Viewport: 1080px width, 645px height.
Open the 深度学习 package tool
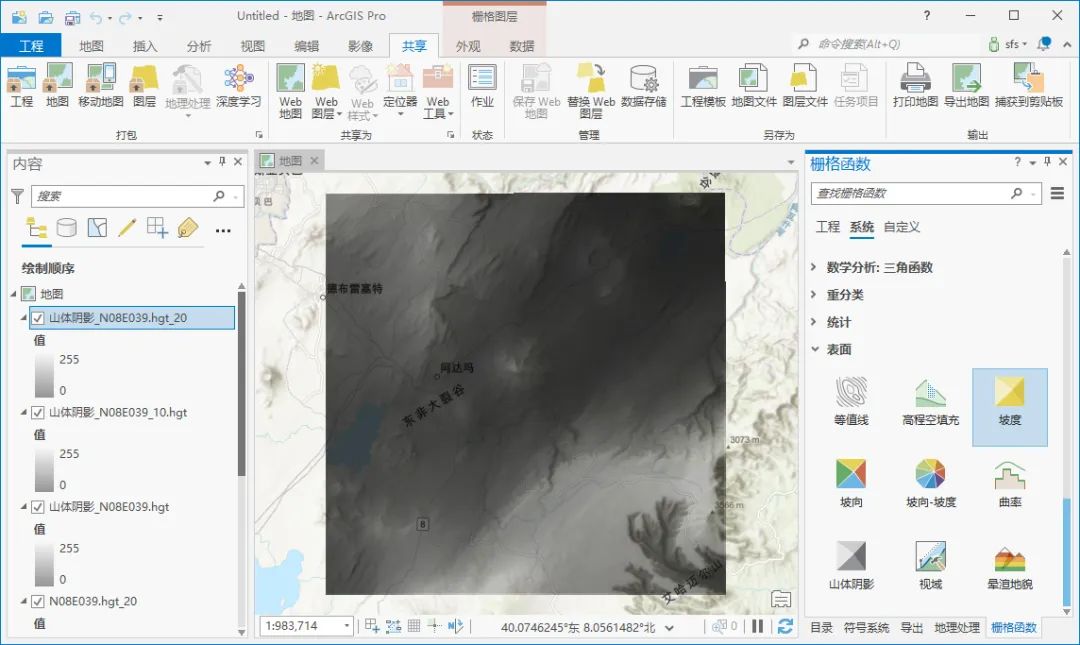(238, 86)
